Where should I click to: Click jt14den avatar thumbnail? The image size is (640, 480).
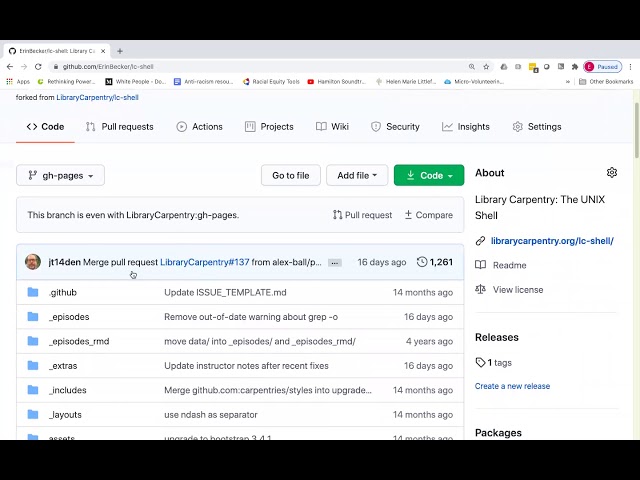pos(33,262)
